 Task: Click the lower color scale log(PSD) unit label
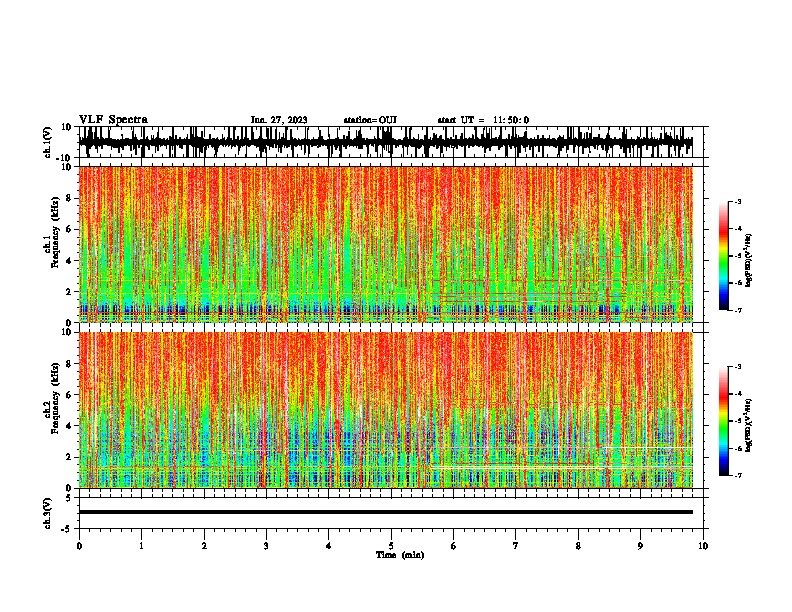pyautogui.click(x=748, y=425)
